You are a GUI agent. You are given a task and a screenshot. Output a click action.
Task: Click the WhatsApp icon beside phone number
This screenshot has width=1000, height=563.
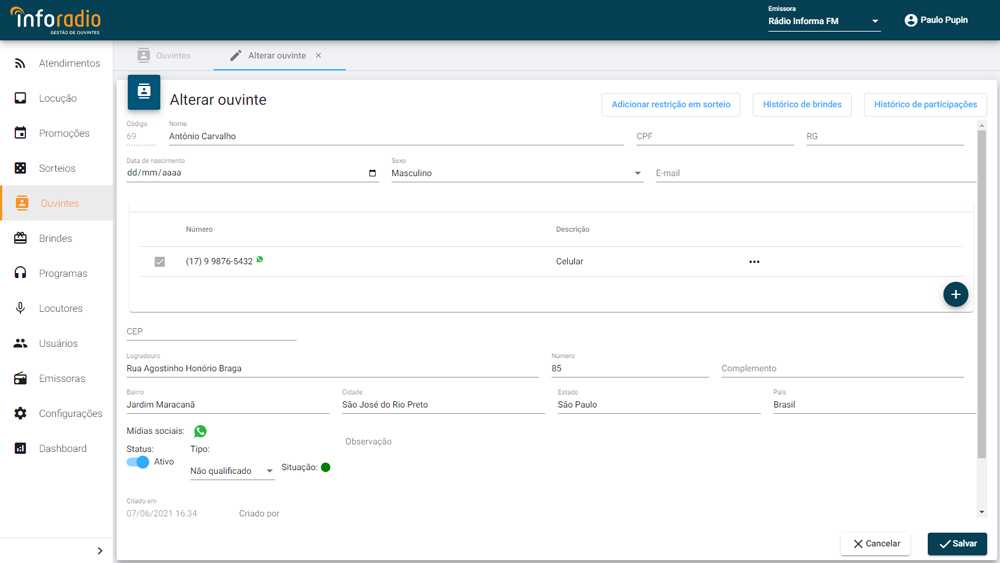pyautogui.click(x=260, y=260)
